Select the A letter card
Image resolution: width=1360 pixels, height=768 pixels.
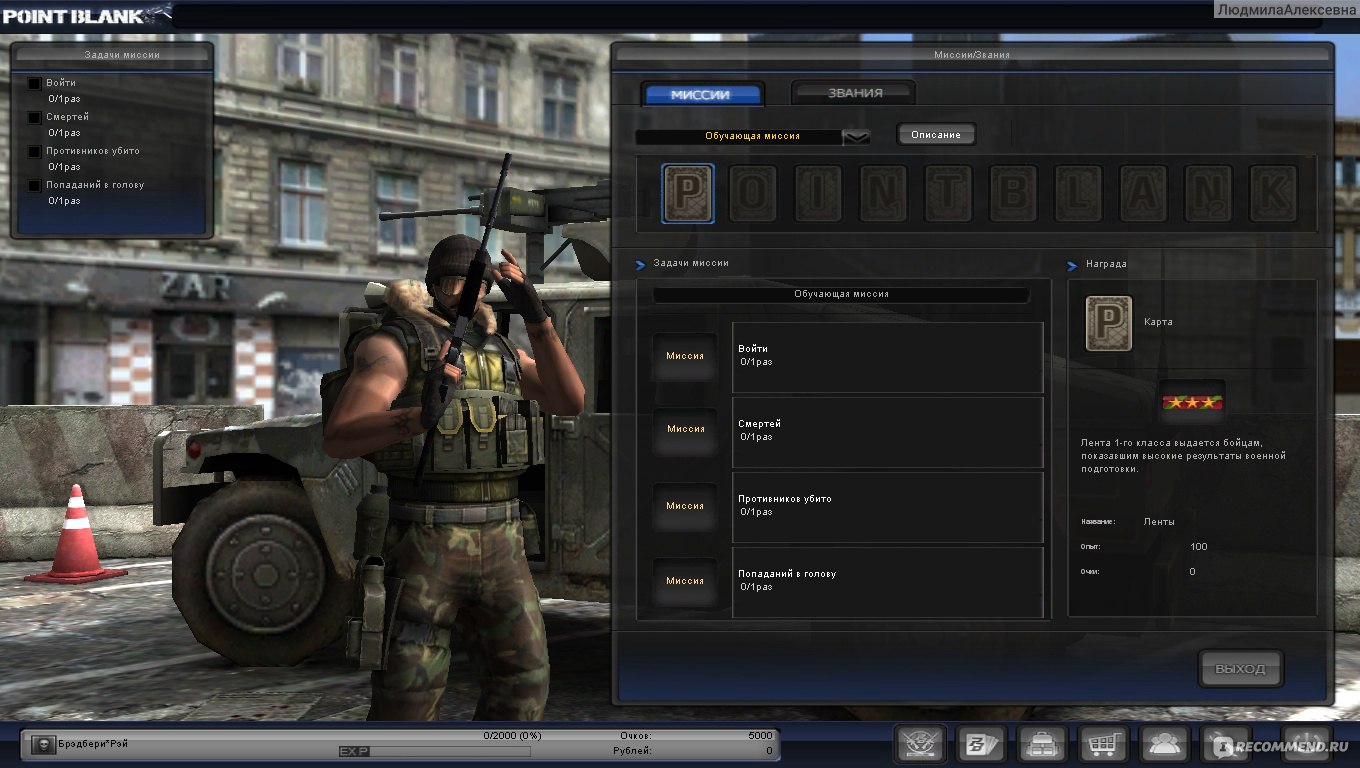[x=1143, y=193]
